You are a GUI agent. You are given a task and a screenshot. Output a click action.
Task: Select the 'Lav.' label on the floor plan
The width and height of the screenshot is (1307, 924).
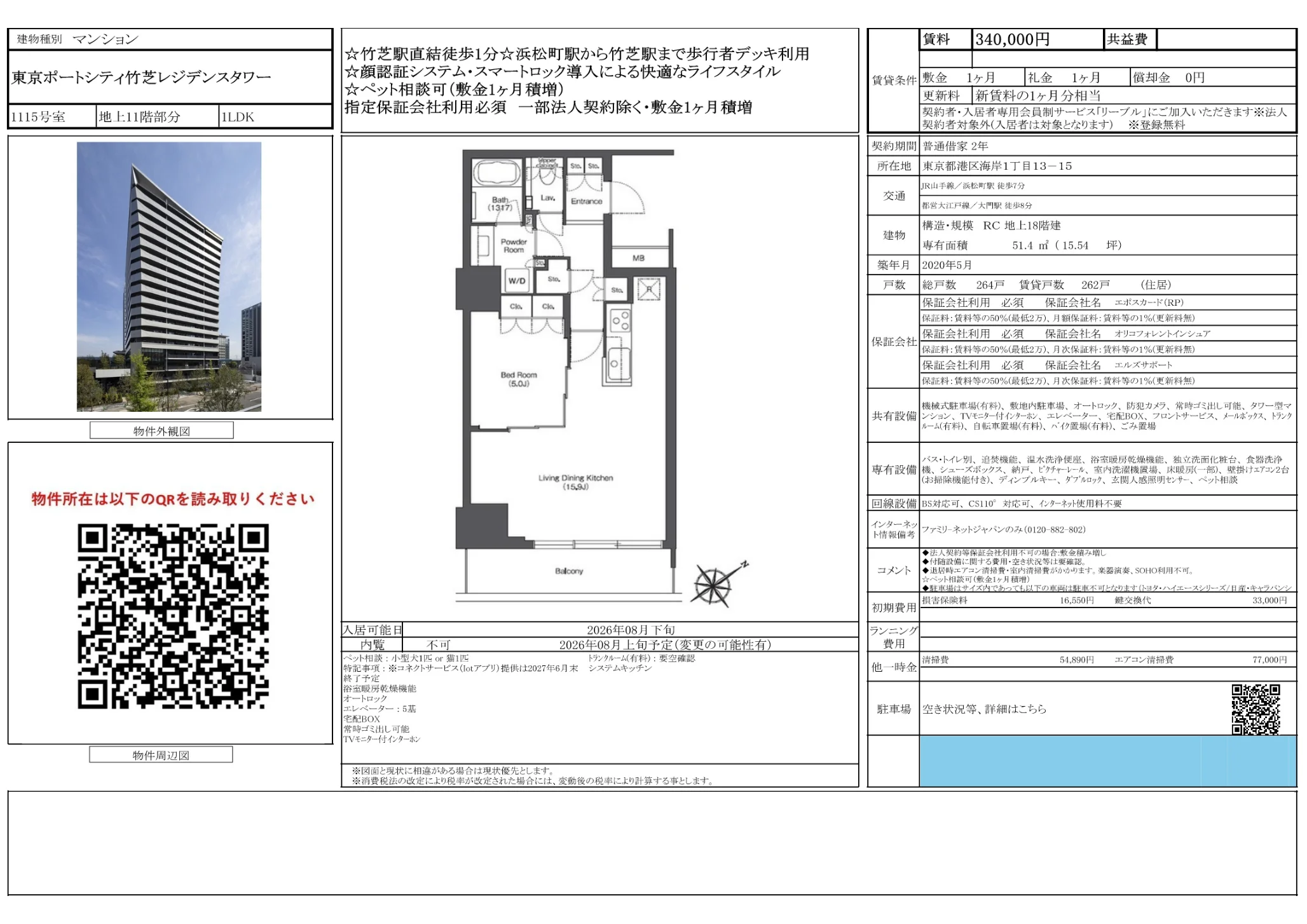pos(548,198)
